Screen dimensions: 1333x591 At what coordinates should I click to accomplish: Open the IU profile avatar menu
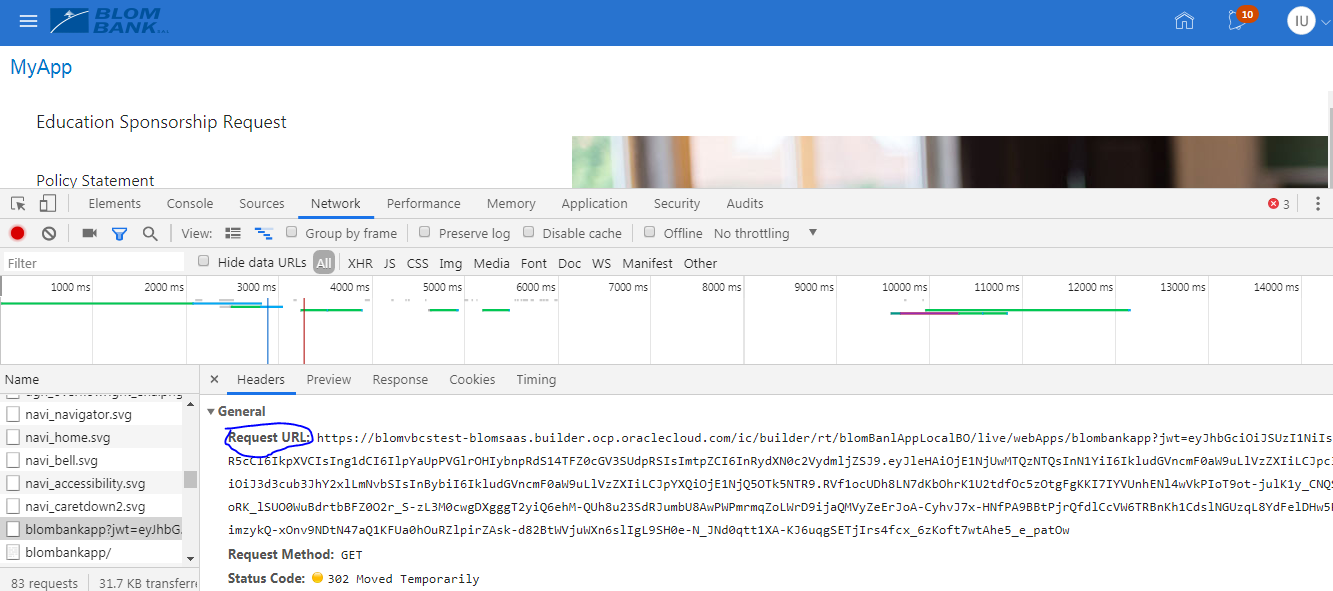[1303, 20]
